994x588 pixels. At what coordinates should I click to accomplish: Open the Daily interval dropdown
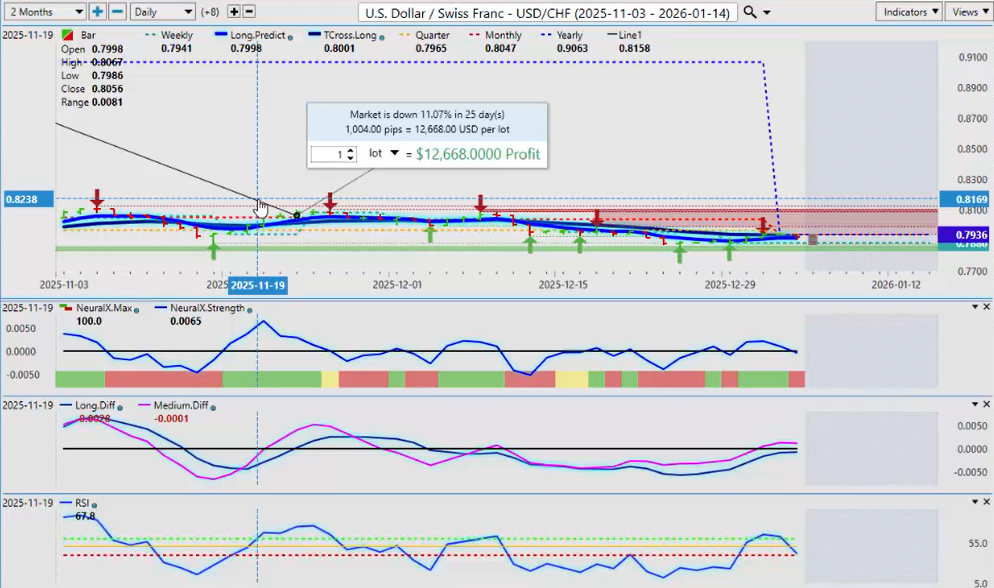click(162, 12)
